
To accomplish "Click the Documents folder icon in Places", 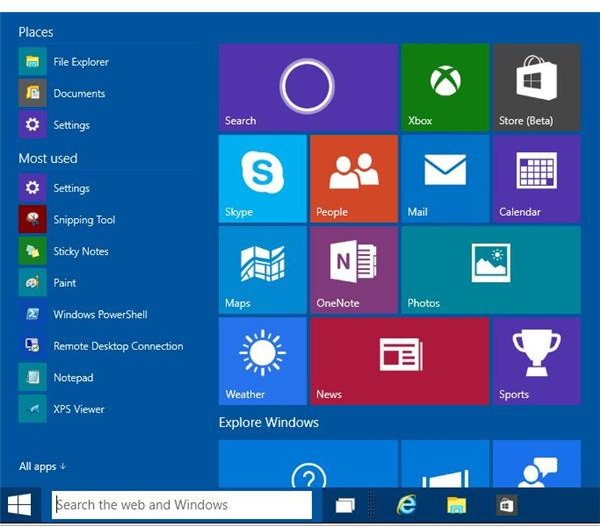I will [x=33, y=93].
